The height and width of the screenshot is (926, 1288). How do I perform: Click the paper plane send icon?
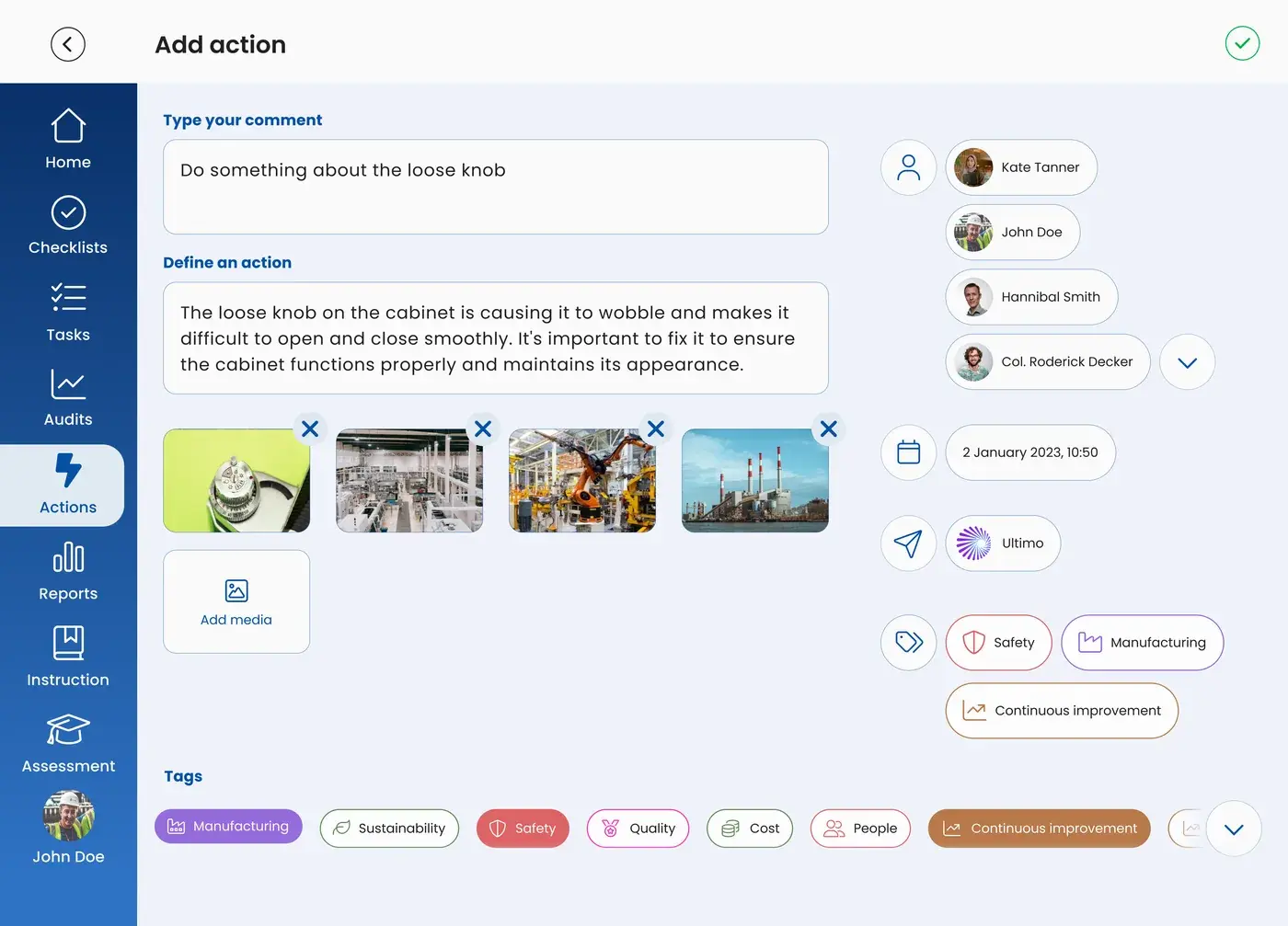pos(909,543)
